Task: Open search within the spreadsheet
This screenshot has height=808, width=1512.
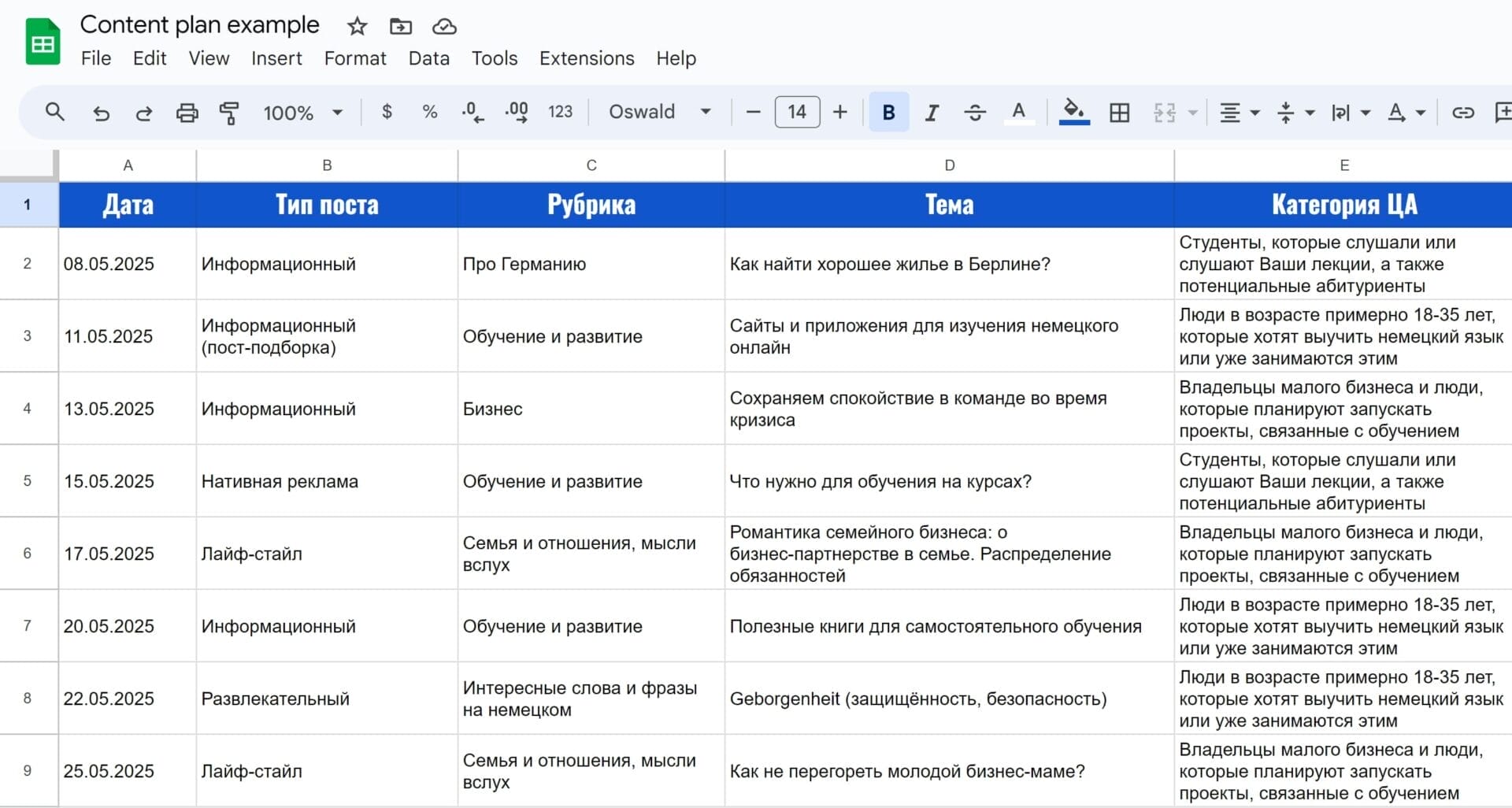Action: pos(55,112)
